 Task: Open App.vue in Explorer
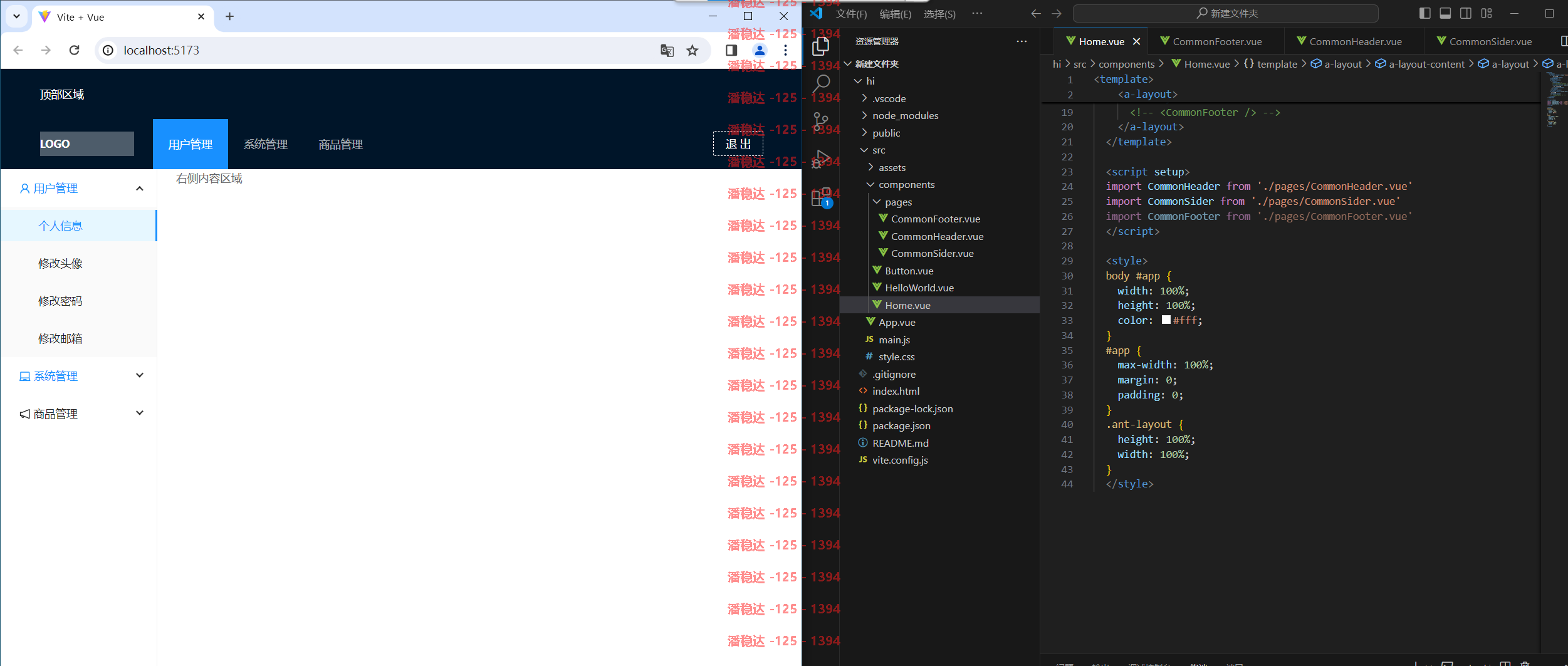(x=939, y=322)
